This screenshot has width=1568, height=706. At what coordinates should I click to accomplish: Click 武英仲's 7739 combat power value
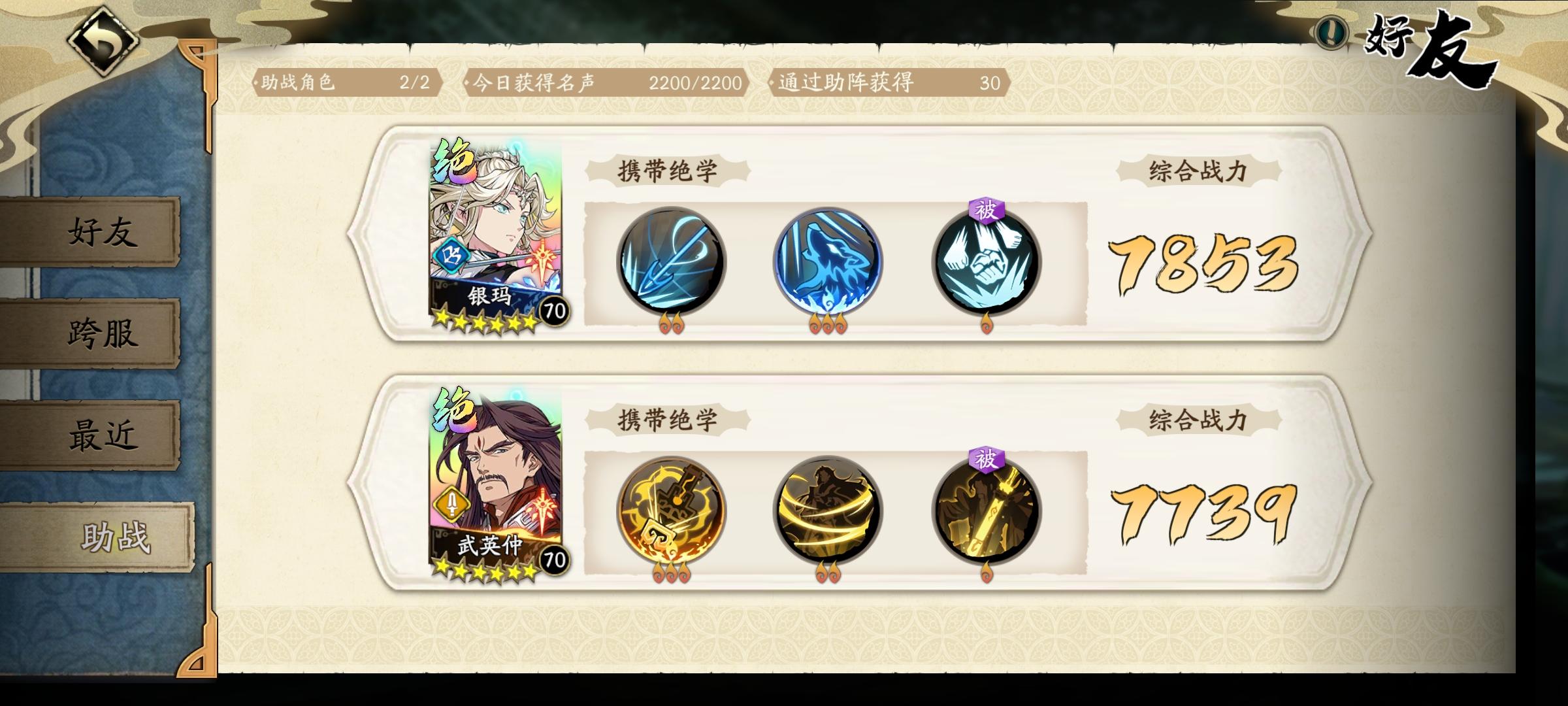1203,514
